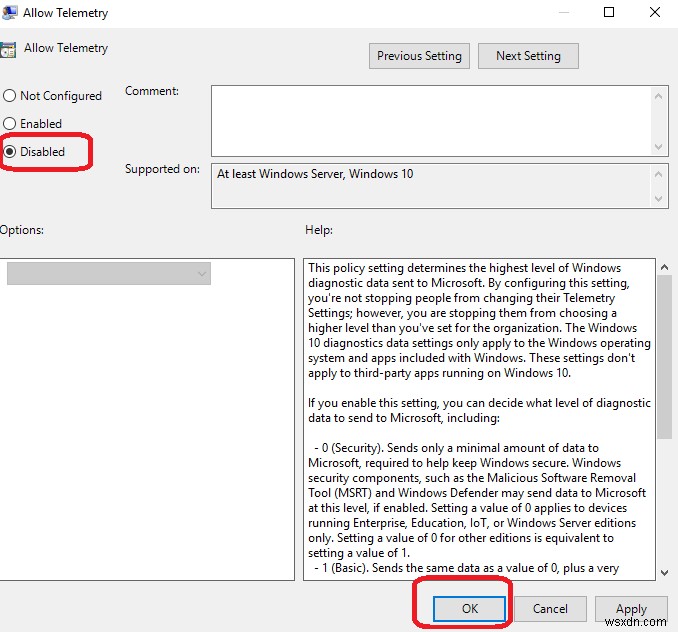
Task: Maximize the Allow Telemetry window
Action: 609,12
